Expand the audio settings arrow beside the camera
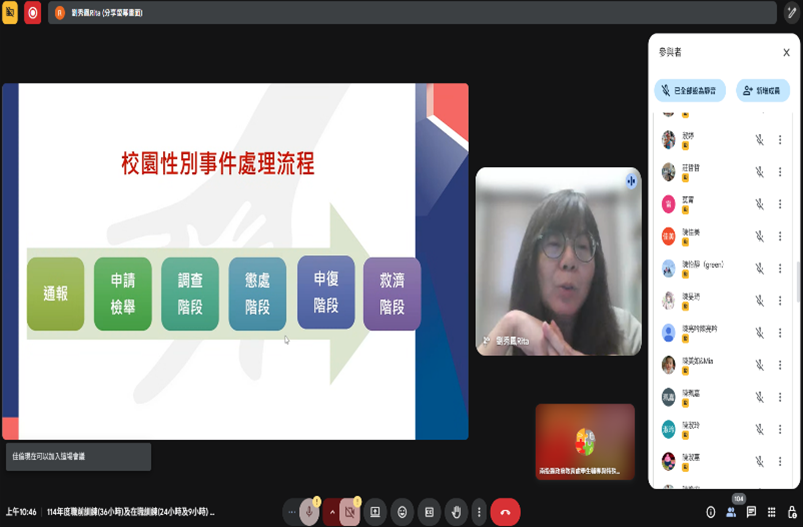Screen dimensions: 803x527 coord(331,511)
